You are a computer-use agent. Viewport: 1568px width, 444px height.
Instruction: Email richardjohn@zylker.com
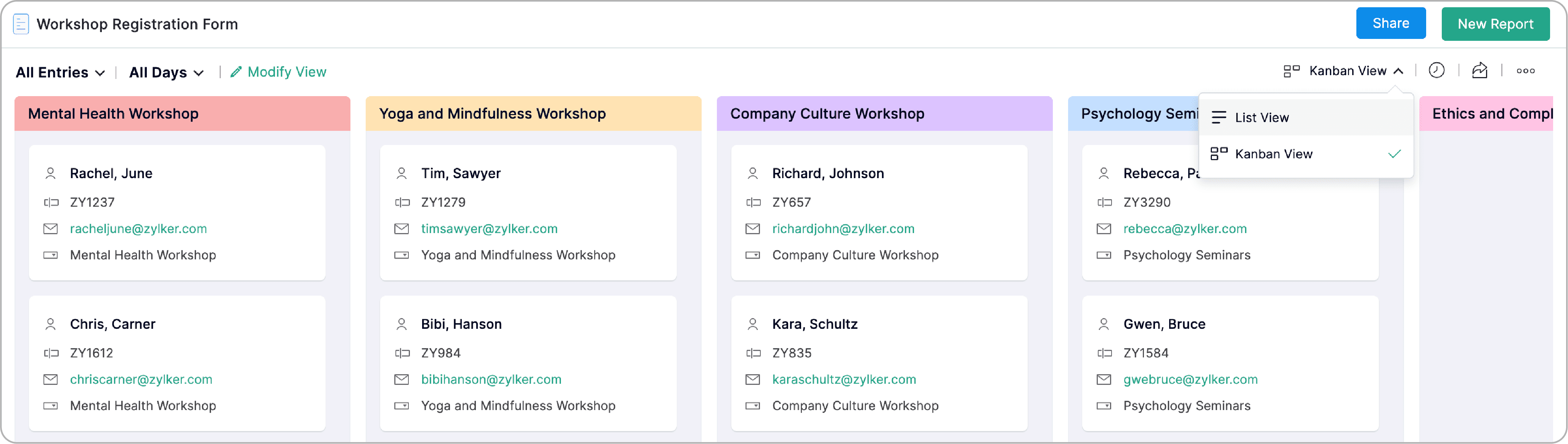[x=843, y=229]
